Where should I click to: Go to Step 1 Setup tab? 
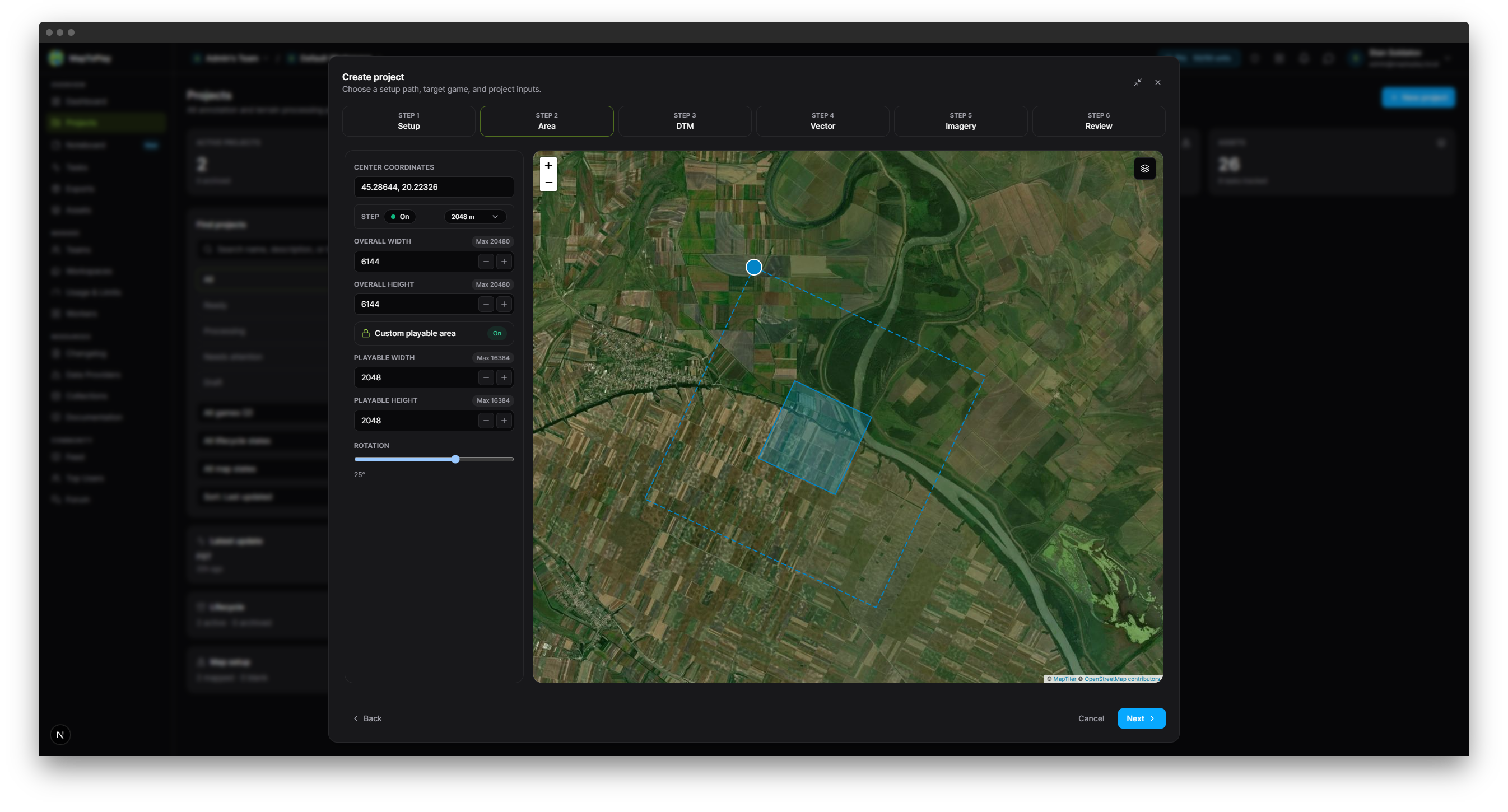click(408, 121)
